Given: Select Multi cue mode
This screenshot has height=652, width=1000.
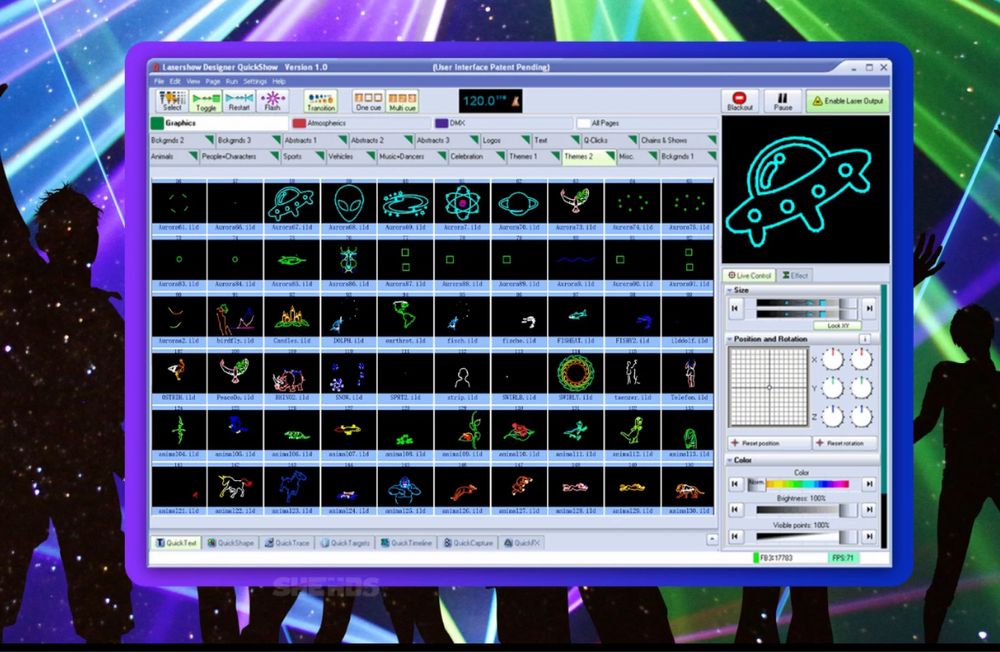Looking at the screenshot, I should tap(402, 101).
